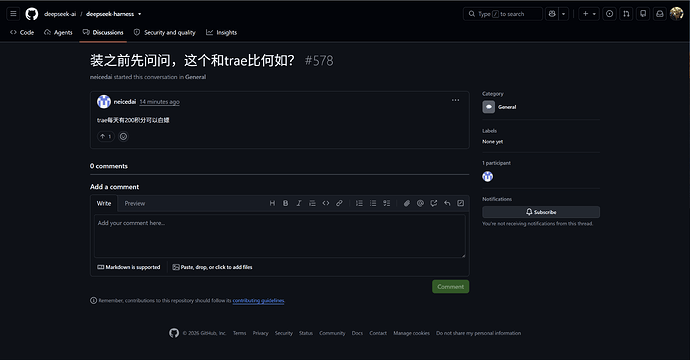Click General link under discussion title
The height and width of the screenshot is (360, 690).
click(x=195, y=77)
